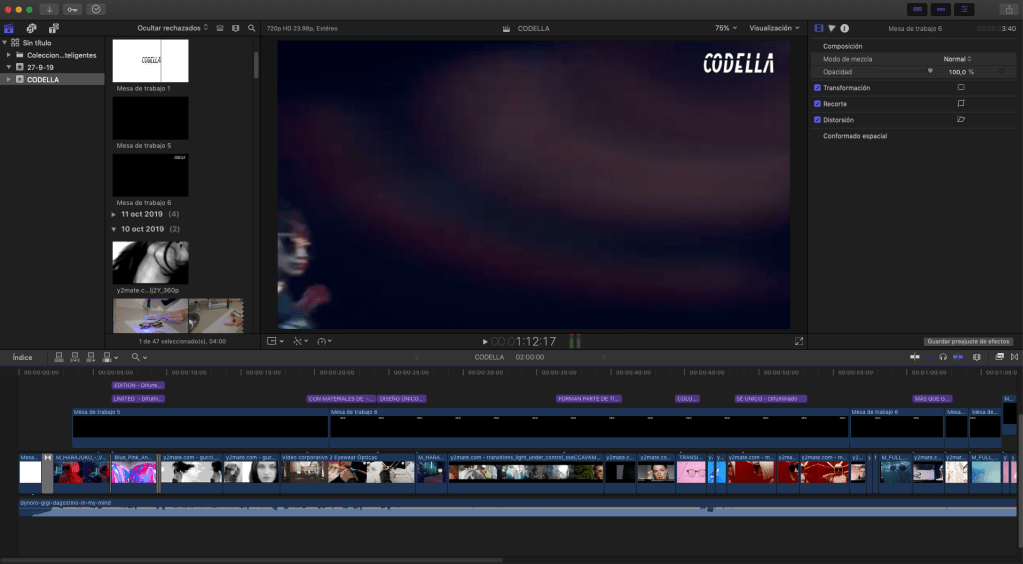Image resolution: width=1023 pixels, height=564 pixels.
Task: Uncheck the Transformación checkbox
Action: tap(817, 88)
